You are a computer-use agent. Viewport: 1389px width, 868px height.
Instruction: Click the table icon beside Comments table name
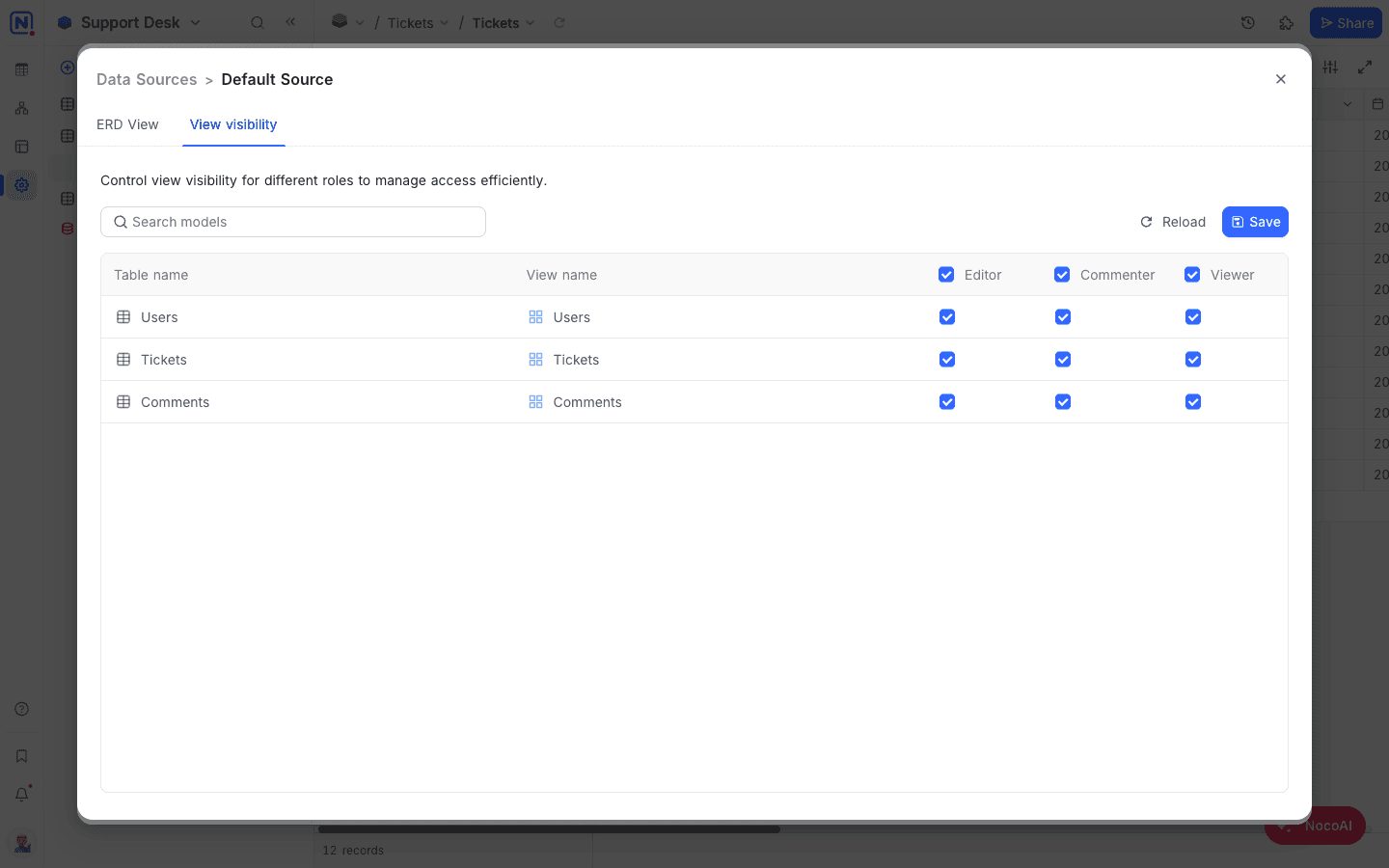point(123,402)
